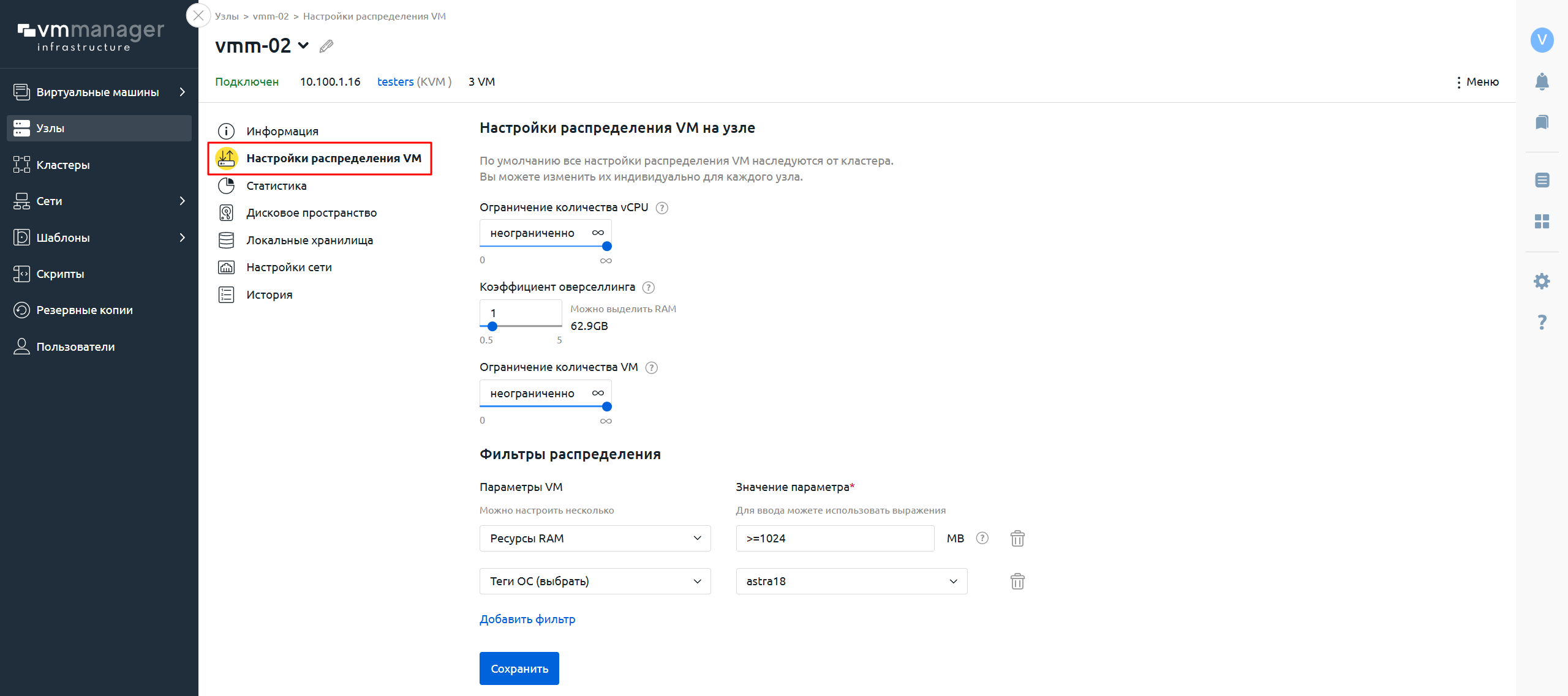1568x696 pixels.
Task: Click help icon next to MB unit
Action: pyautogui.click(x=982, y=538)
